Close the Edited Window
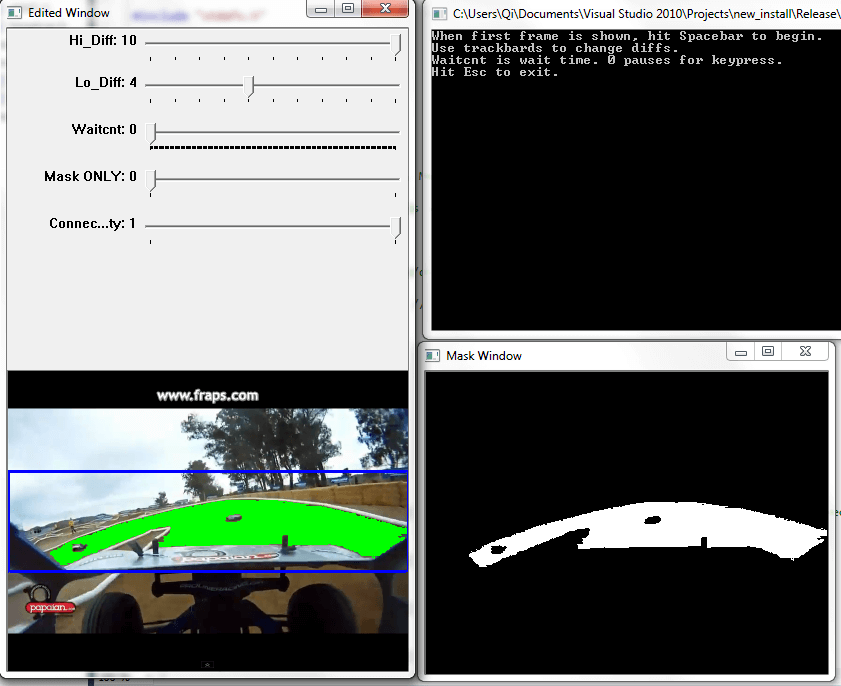The image size is (841, 686). pos(384,9)
